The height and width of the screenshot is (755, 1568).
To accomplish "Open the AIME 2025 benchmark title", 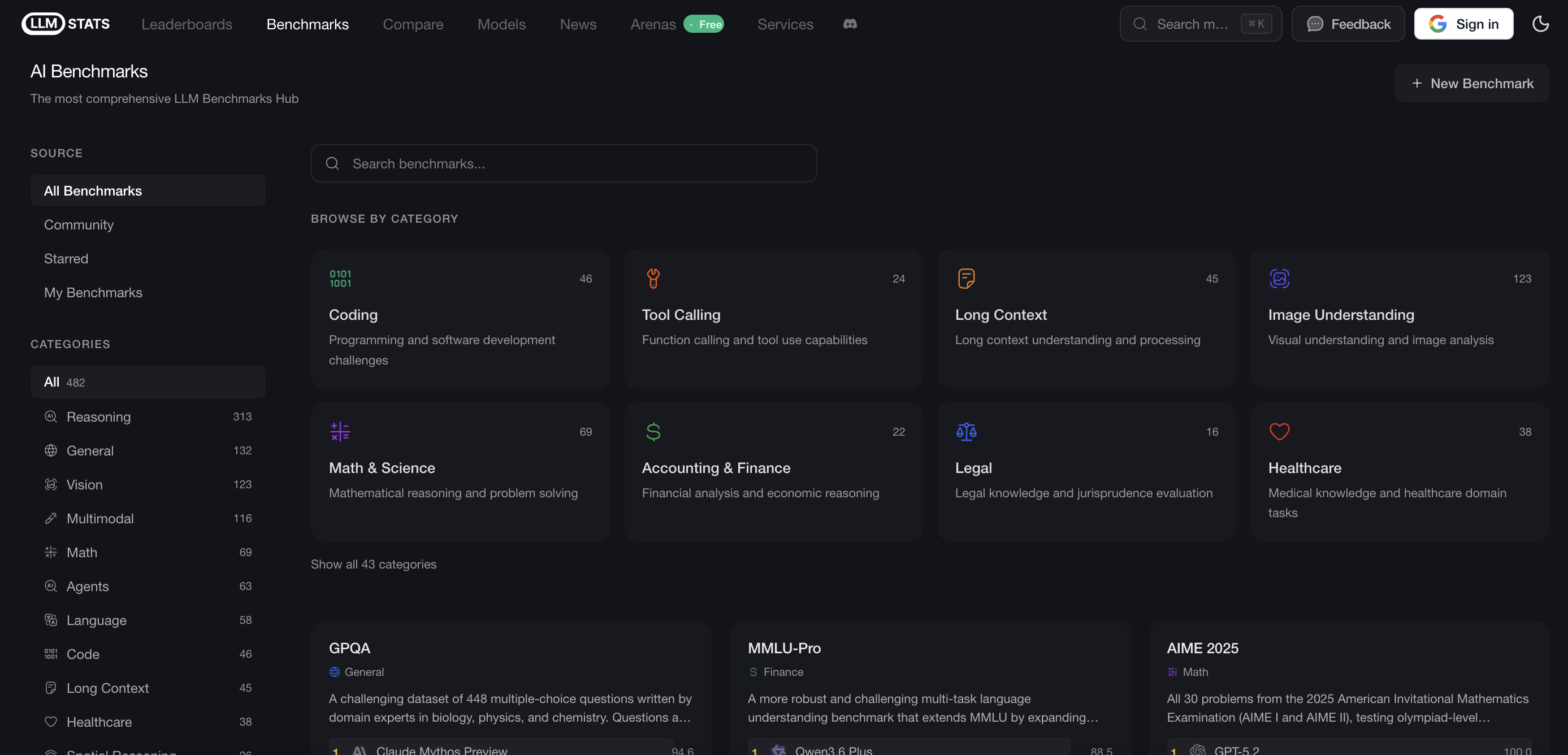I will [x=1202, y=648].
